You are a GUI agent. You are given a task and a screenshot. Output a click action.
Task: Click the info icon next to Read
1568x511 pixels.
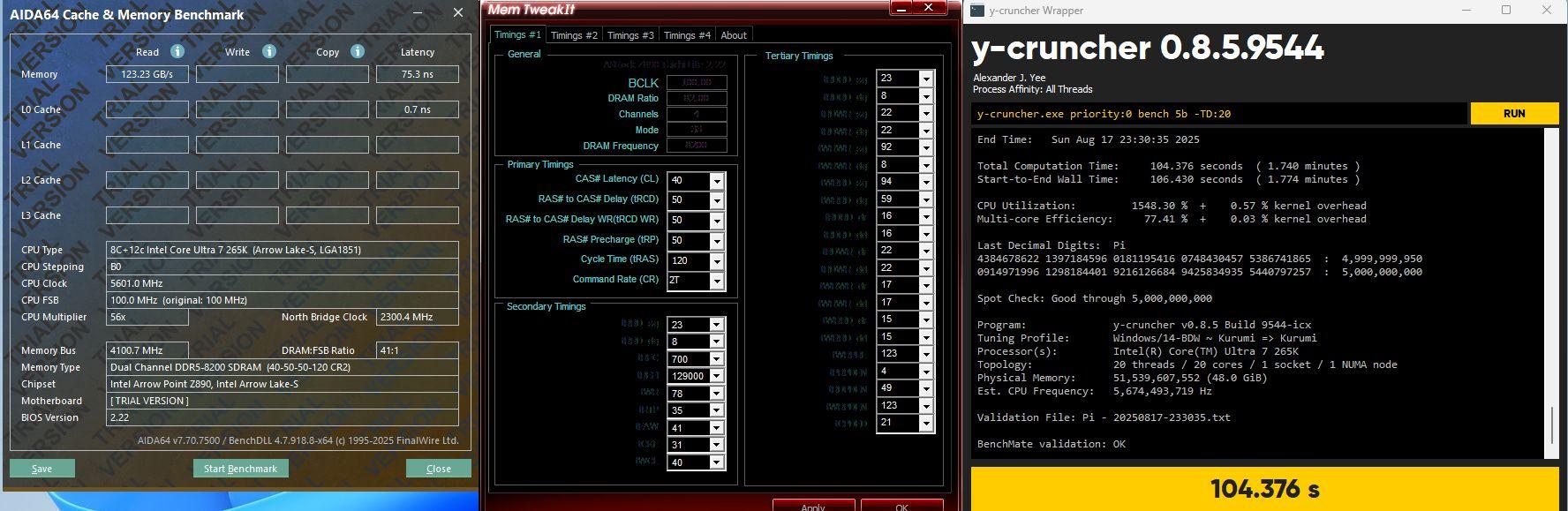click(177, 51)
